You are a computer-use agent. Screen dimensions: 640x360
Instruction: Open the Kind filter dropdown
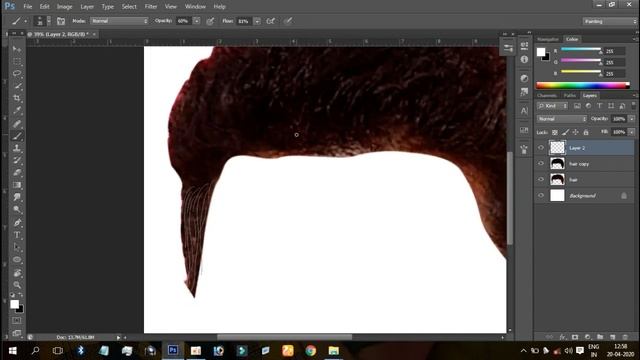coord(552,106)
